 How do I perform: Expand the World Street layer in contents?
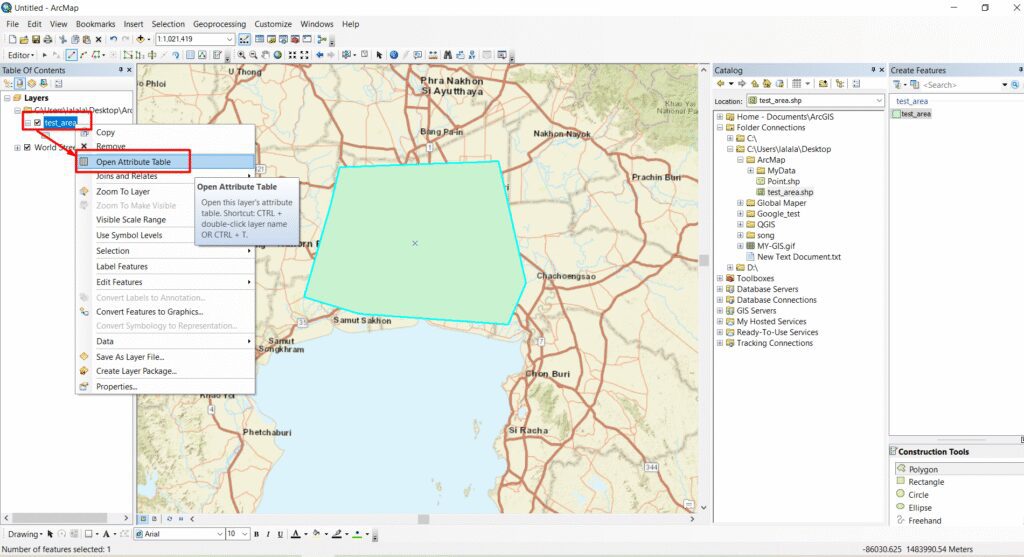coord(17,148)
